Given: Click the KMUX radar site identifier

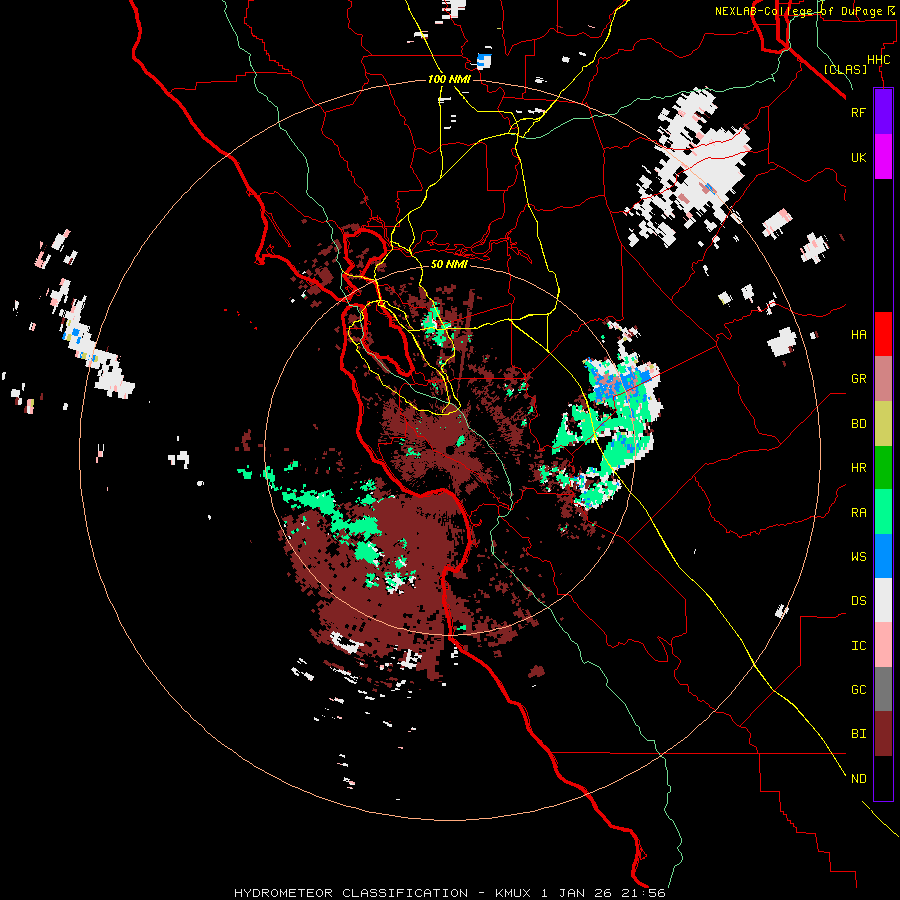Looking at the screenshot, I should [x=513, y=893].
